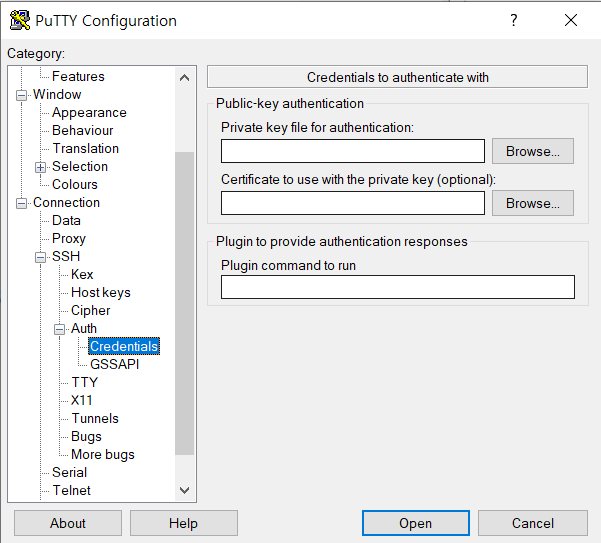Select Features in the category tree
The image size is (601, 543).
click(78, 76)
